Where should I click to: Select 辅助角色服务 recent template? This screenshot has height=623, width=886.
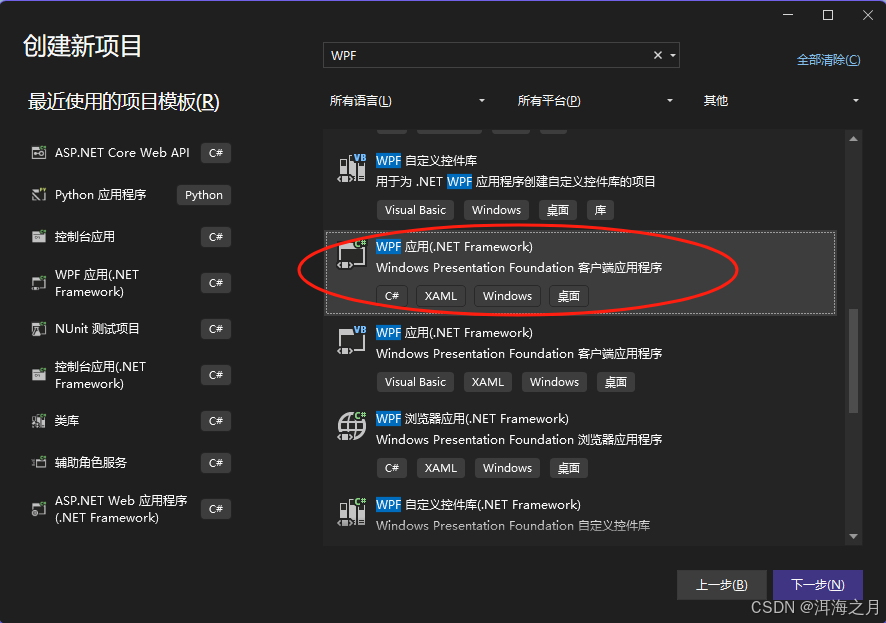tap(90, 463)
